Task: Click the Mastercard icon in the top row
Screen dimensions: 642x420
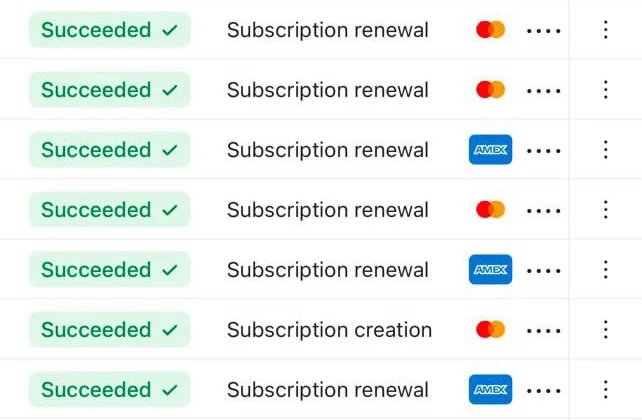Action: [x=491, y=30]
